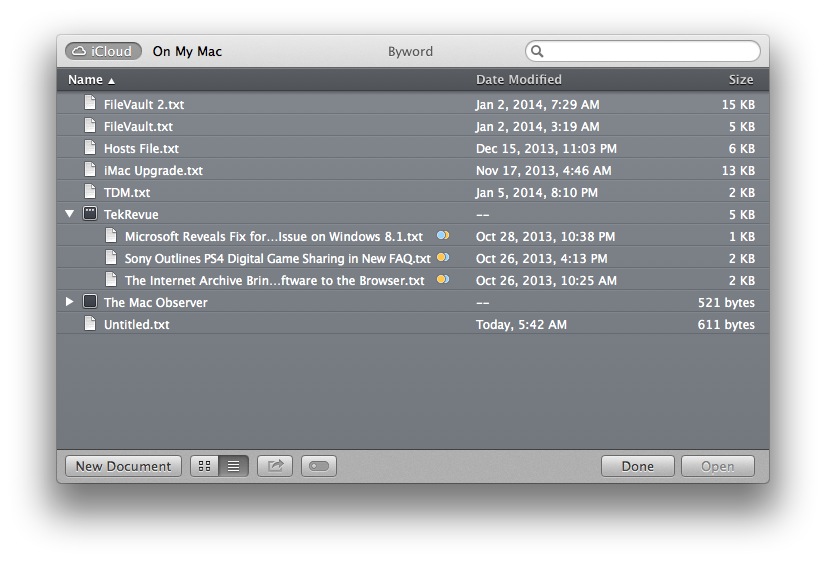Click the TDM.txt document icon
This screenshot has height=562, width=826.
tap(90, 191)
